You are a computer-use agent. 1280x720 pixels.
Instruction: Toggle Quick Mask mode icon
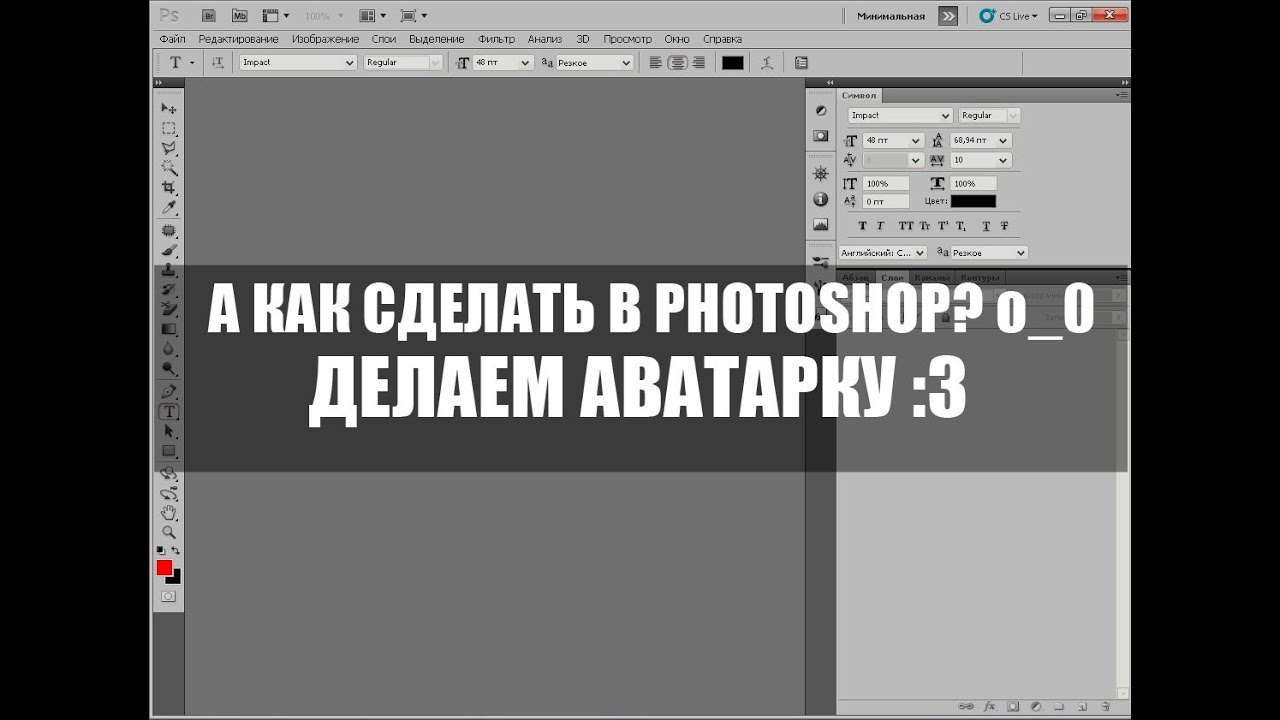tap(168, 596)
